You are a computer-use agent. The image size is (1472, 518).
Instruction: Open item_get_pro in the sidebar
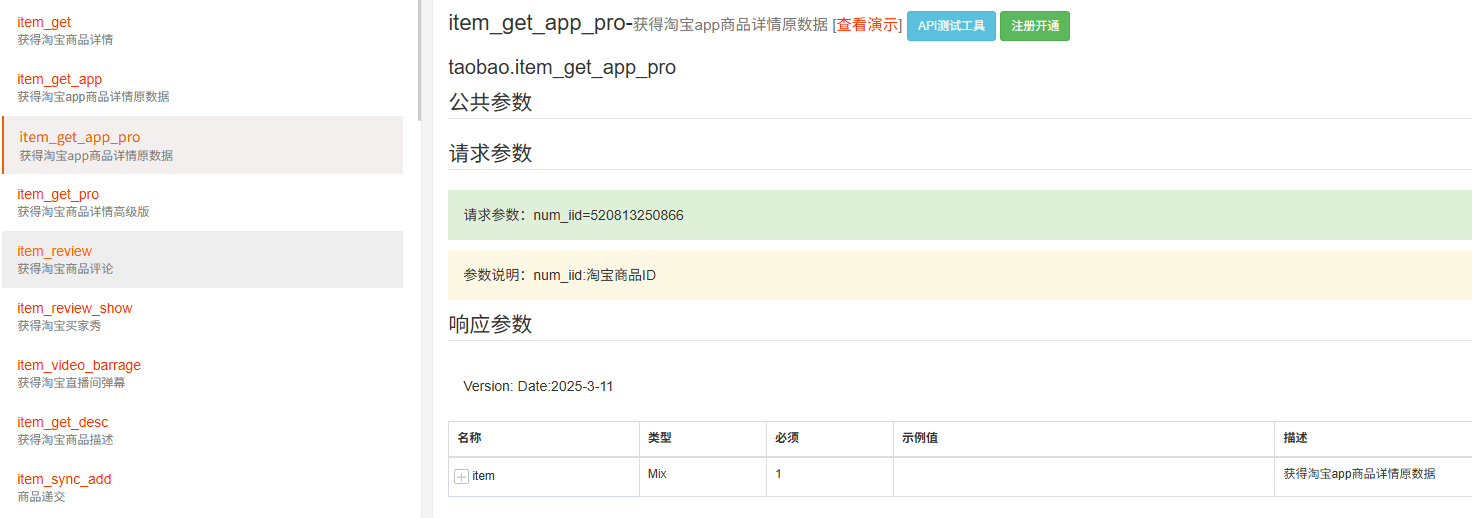pyautogui.click(x=58, y=194)
